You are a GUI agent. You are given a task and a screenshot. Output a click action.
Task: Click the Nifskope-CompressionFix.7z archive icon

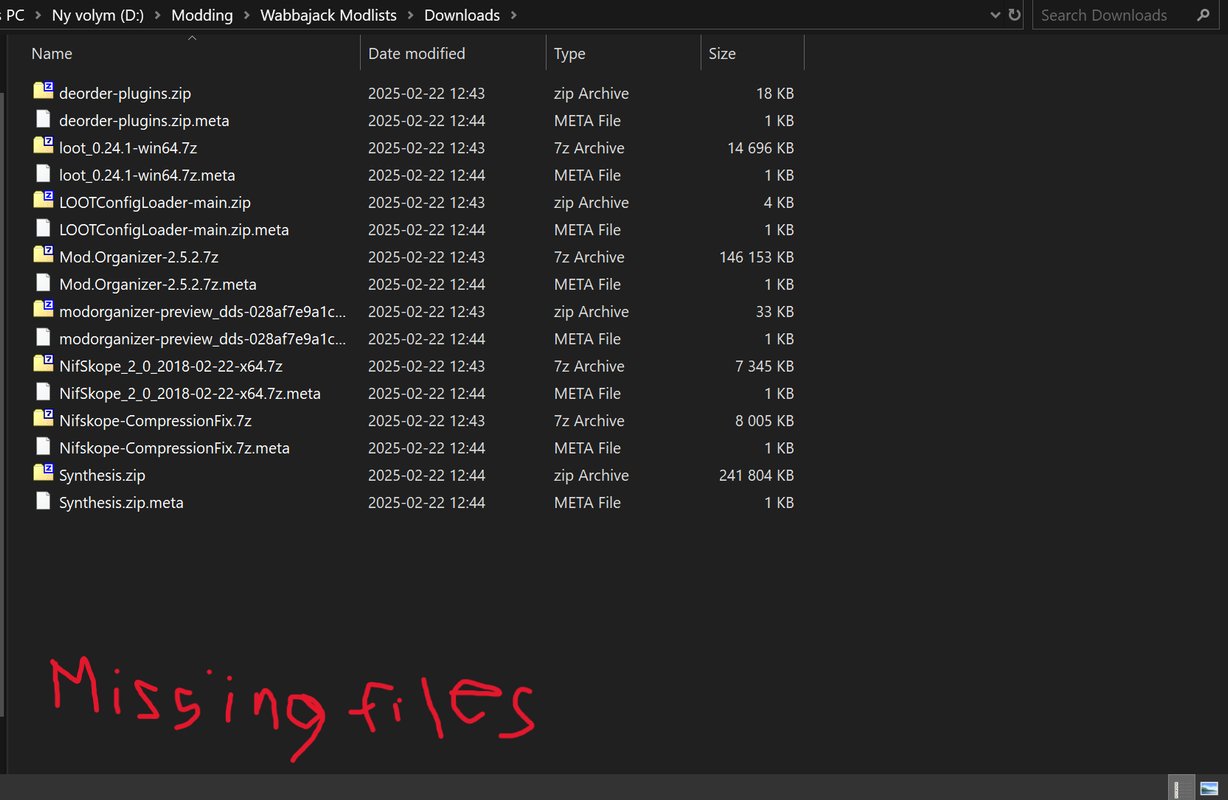tap(43, 420)
